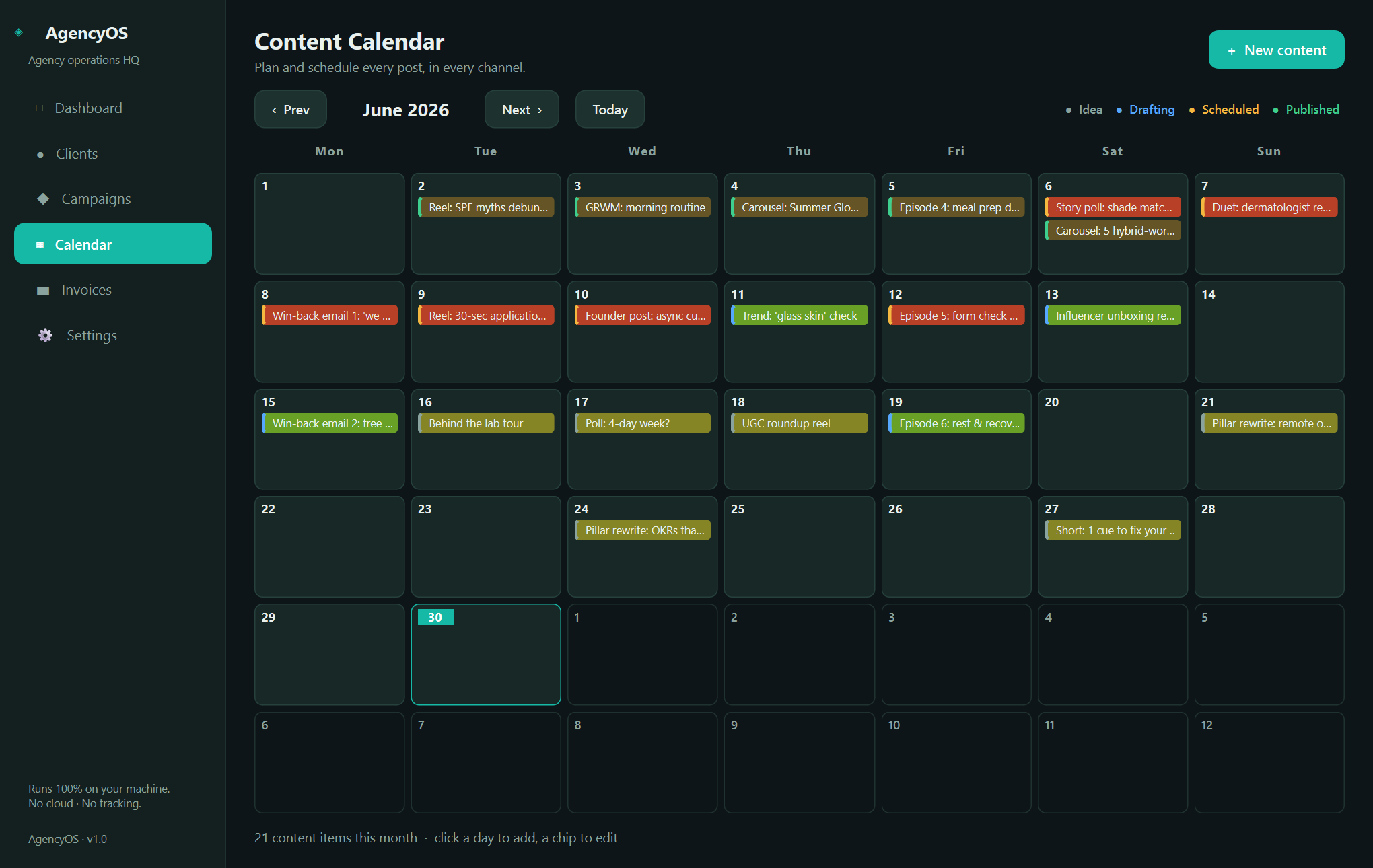The image size is (1373, 868).
Task: Click the June 23 day cell
Action: click(x=486, y=546)
